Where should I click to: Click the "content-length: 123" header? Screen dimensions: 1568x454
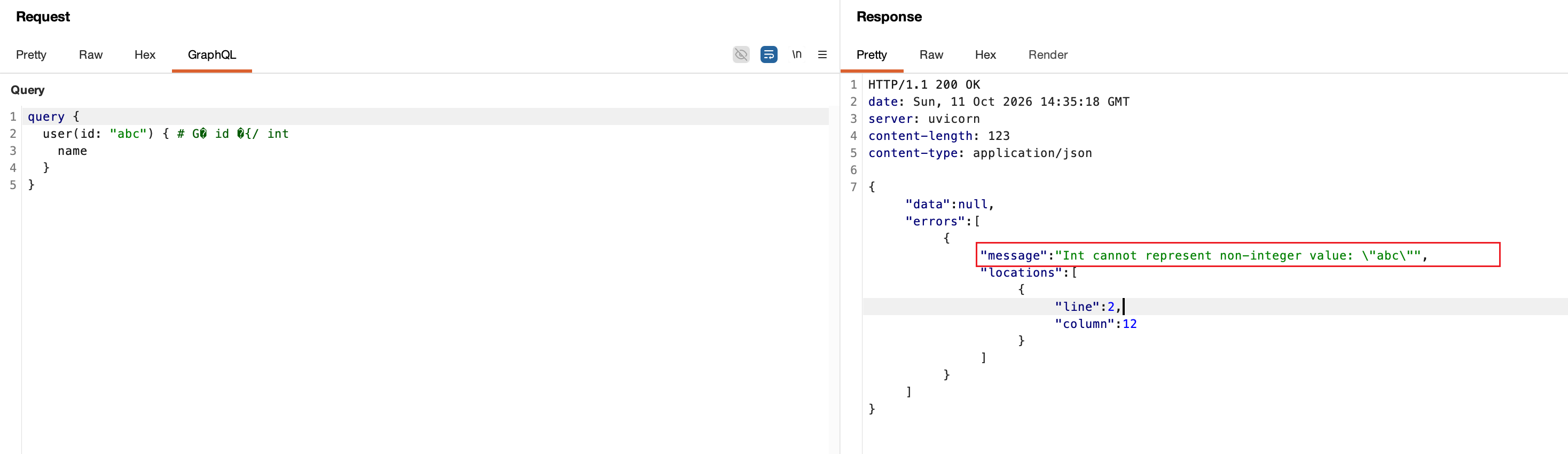click(x=938, y=136)
